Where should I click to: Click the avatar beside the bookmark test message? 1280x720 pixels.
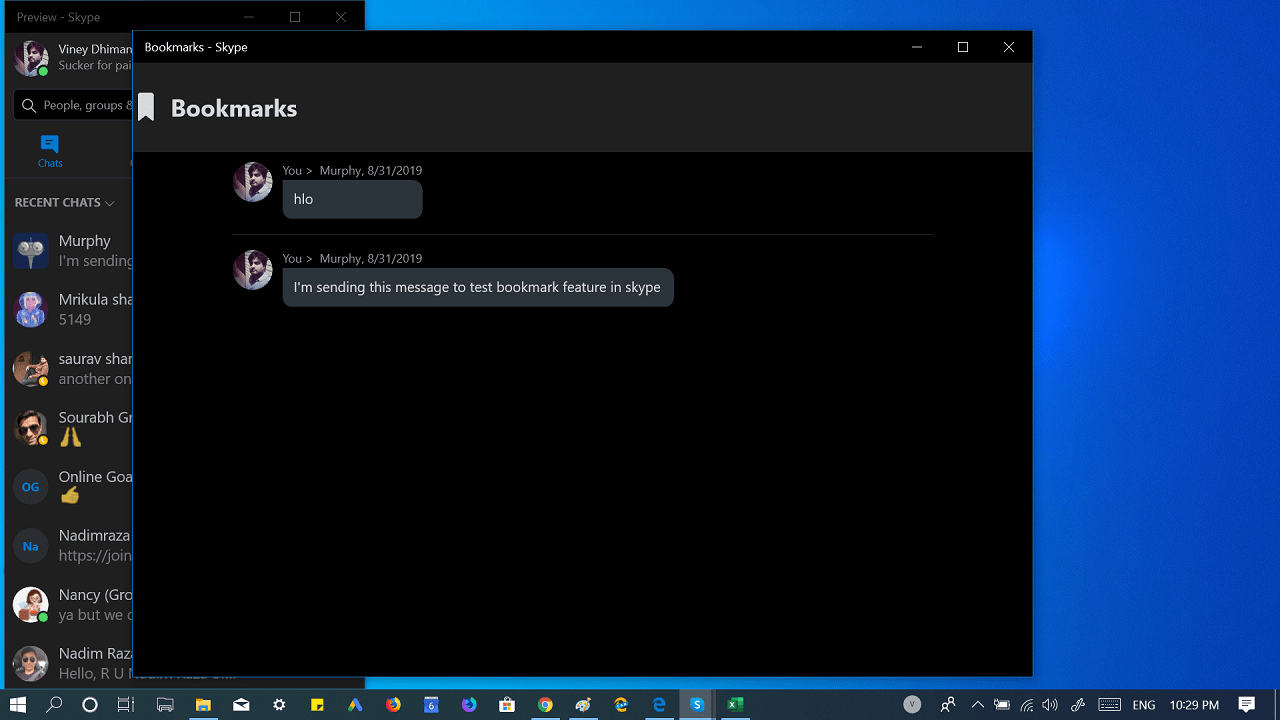coord(253,270)
